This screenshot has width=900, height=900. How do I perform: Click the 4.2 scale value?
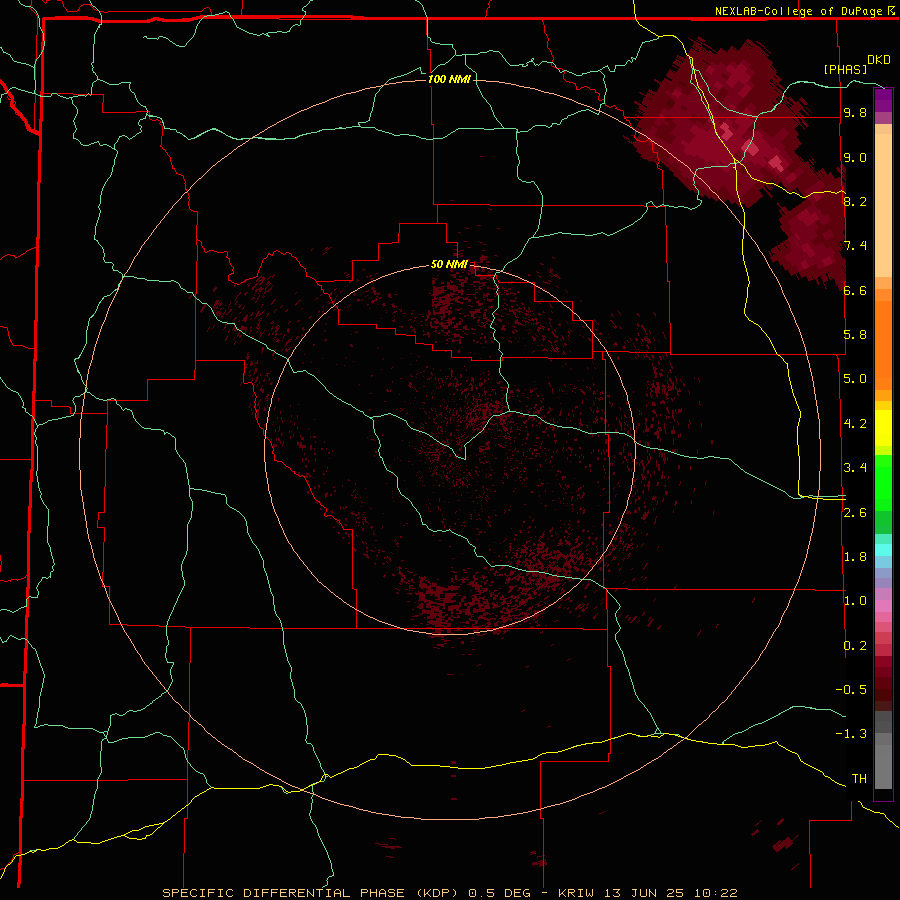[x=855, y=424]
